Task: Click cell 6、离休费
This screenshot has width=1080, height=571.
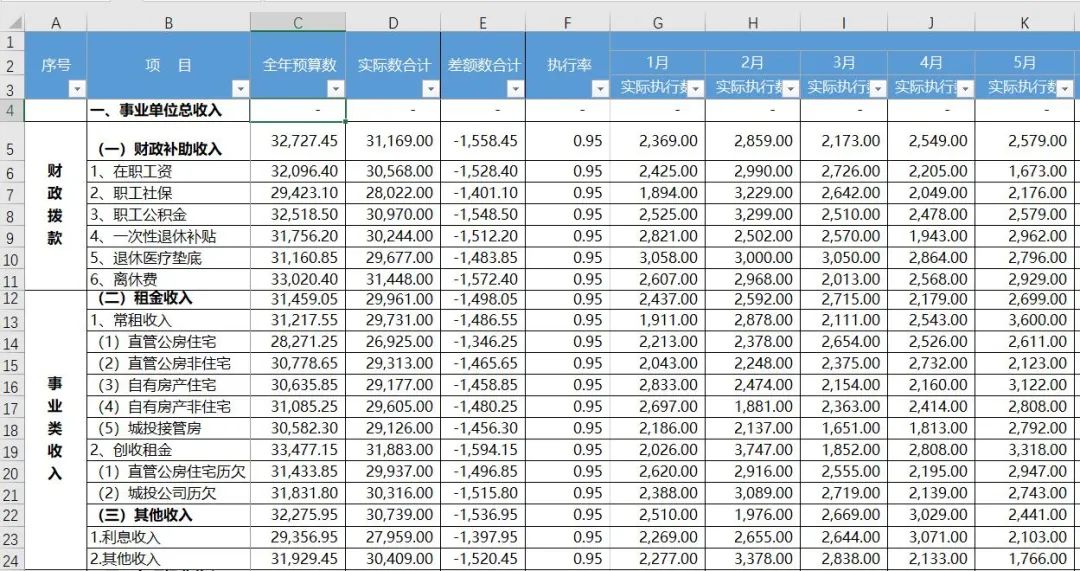Action: [x=169, y=280]
